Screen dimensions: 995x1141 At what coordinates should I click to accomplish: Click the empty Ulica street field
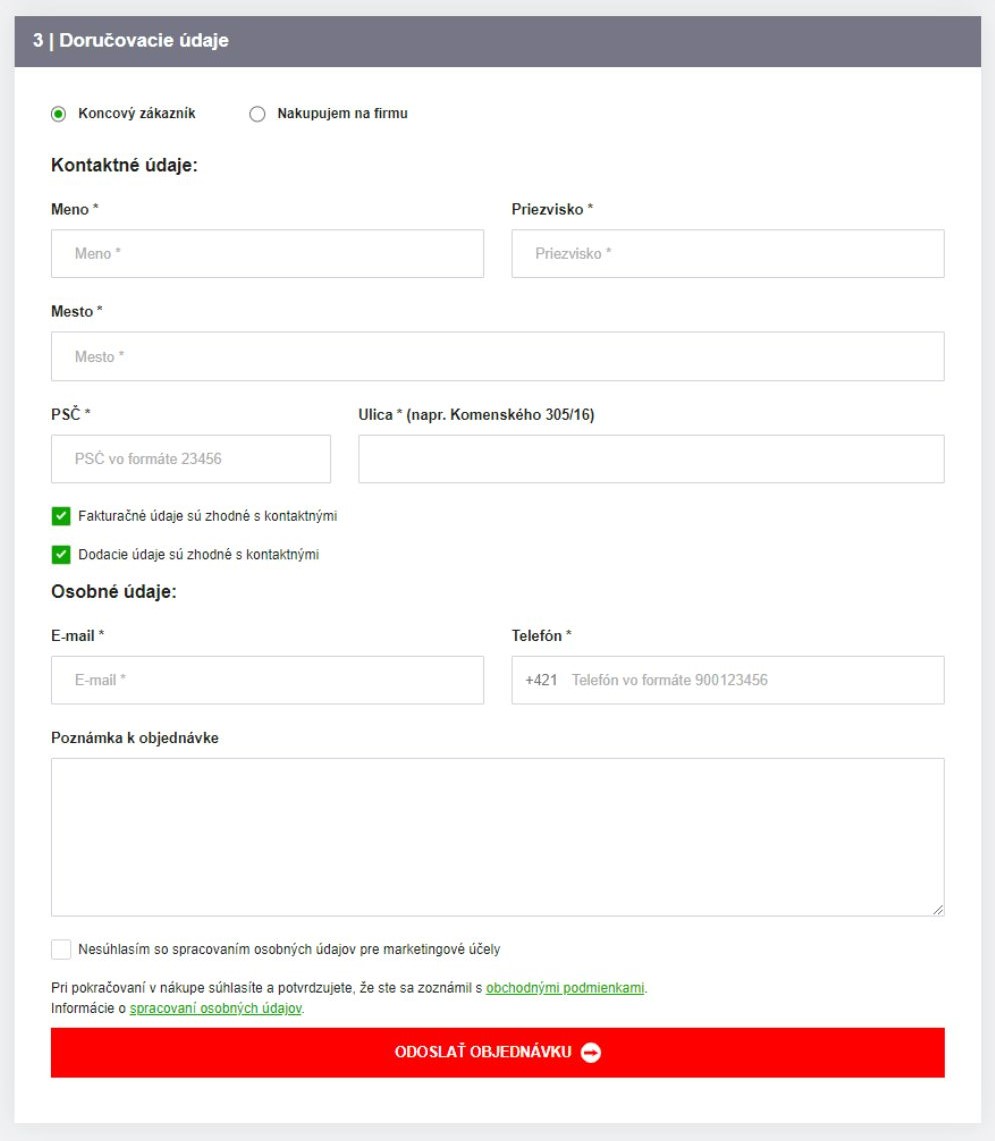[x=651, y=459]
